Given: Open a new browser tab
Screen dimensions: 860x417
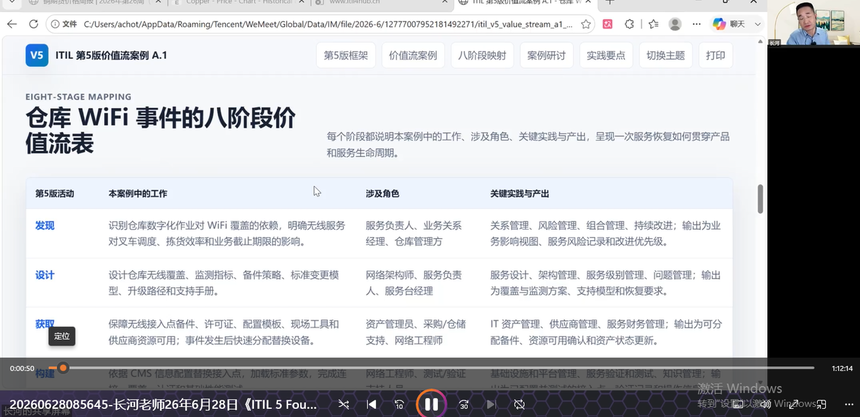Looking at the screenshot, I should 609,2.
